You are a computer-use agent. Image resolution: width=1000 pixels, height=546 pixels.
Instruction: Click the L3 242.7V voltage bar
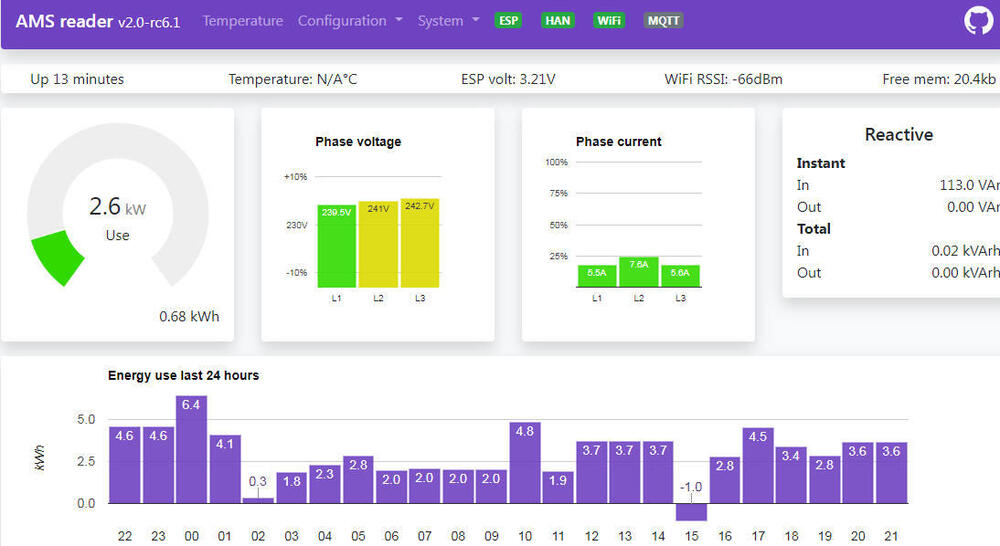[420, 244]
